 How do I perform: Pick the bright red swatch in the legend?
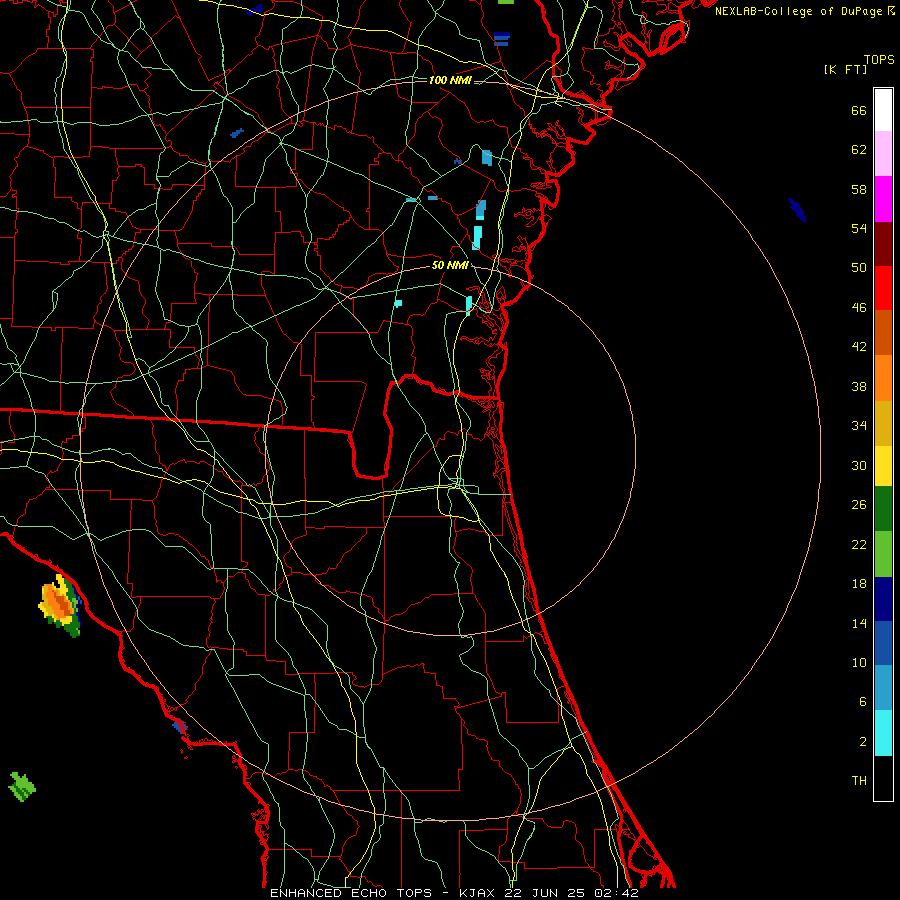pos(883,288)
